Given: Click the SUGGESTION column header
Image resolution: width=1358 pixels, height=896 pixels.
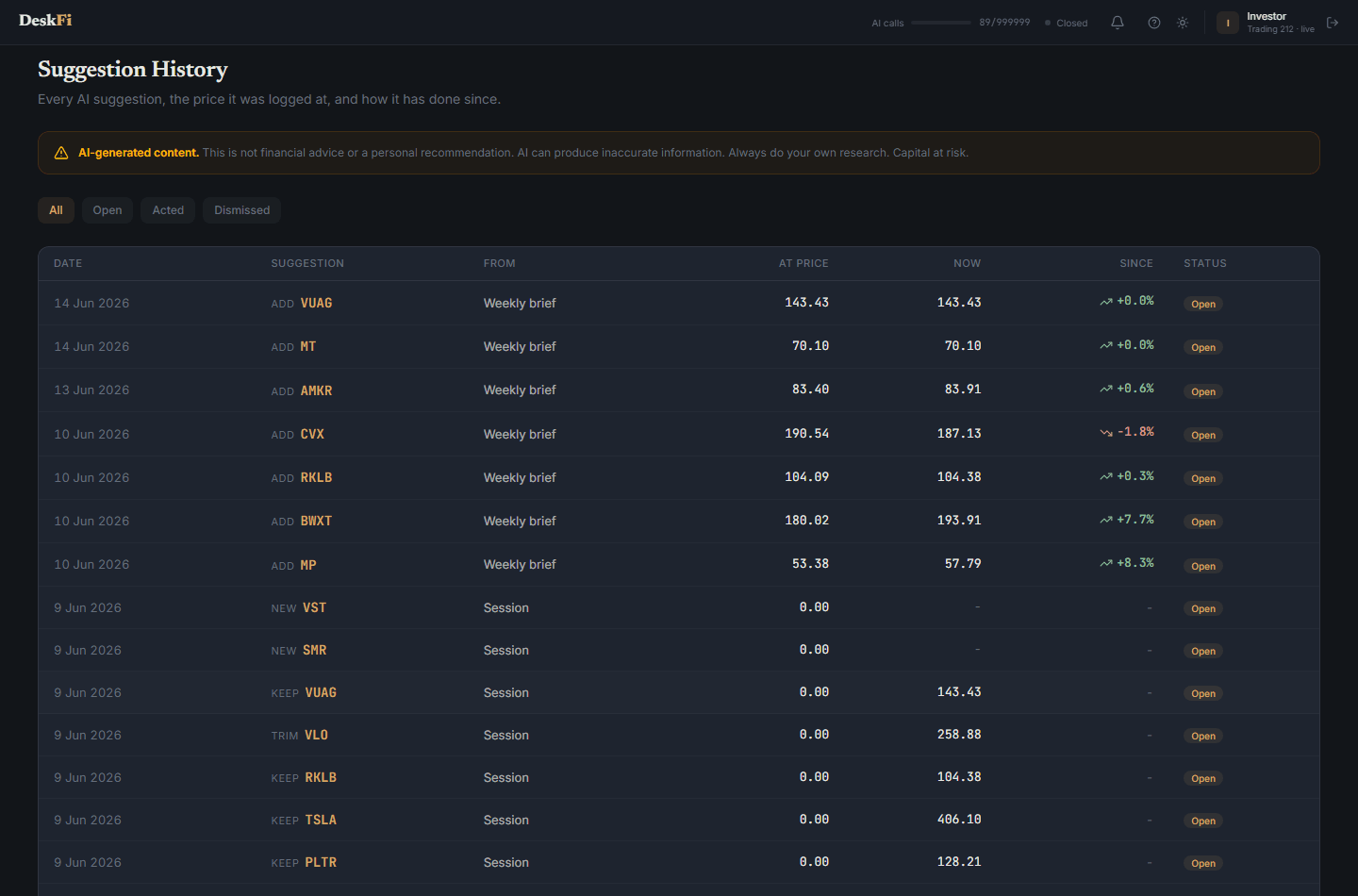Looking at the screenshot, I should pos(307,263).
